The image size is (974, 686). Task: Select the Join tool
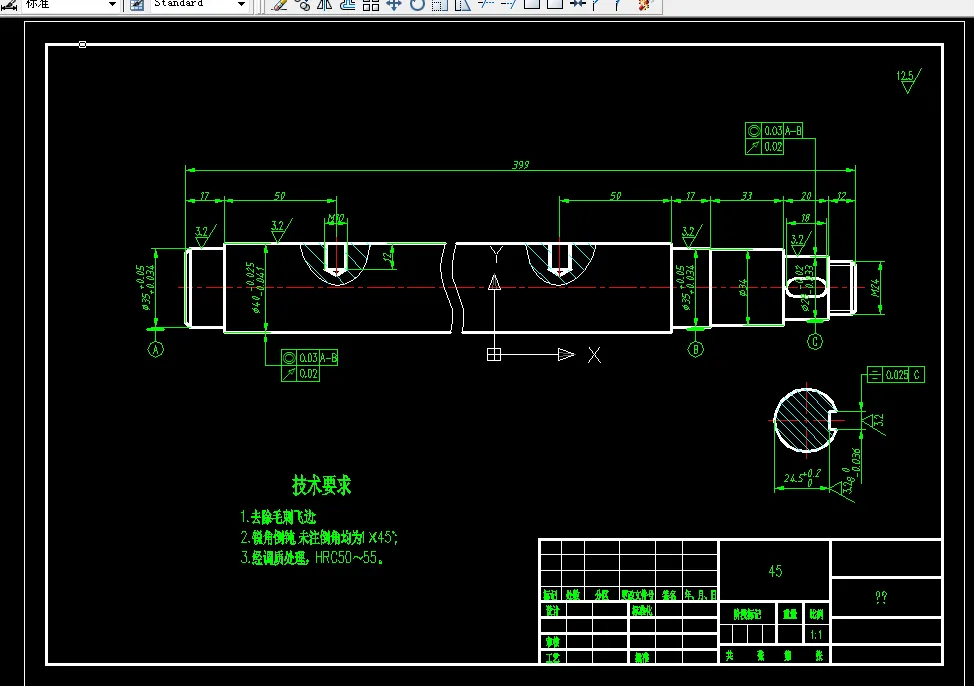578,5
